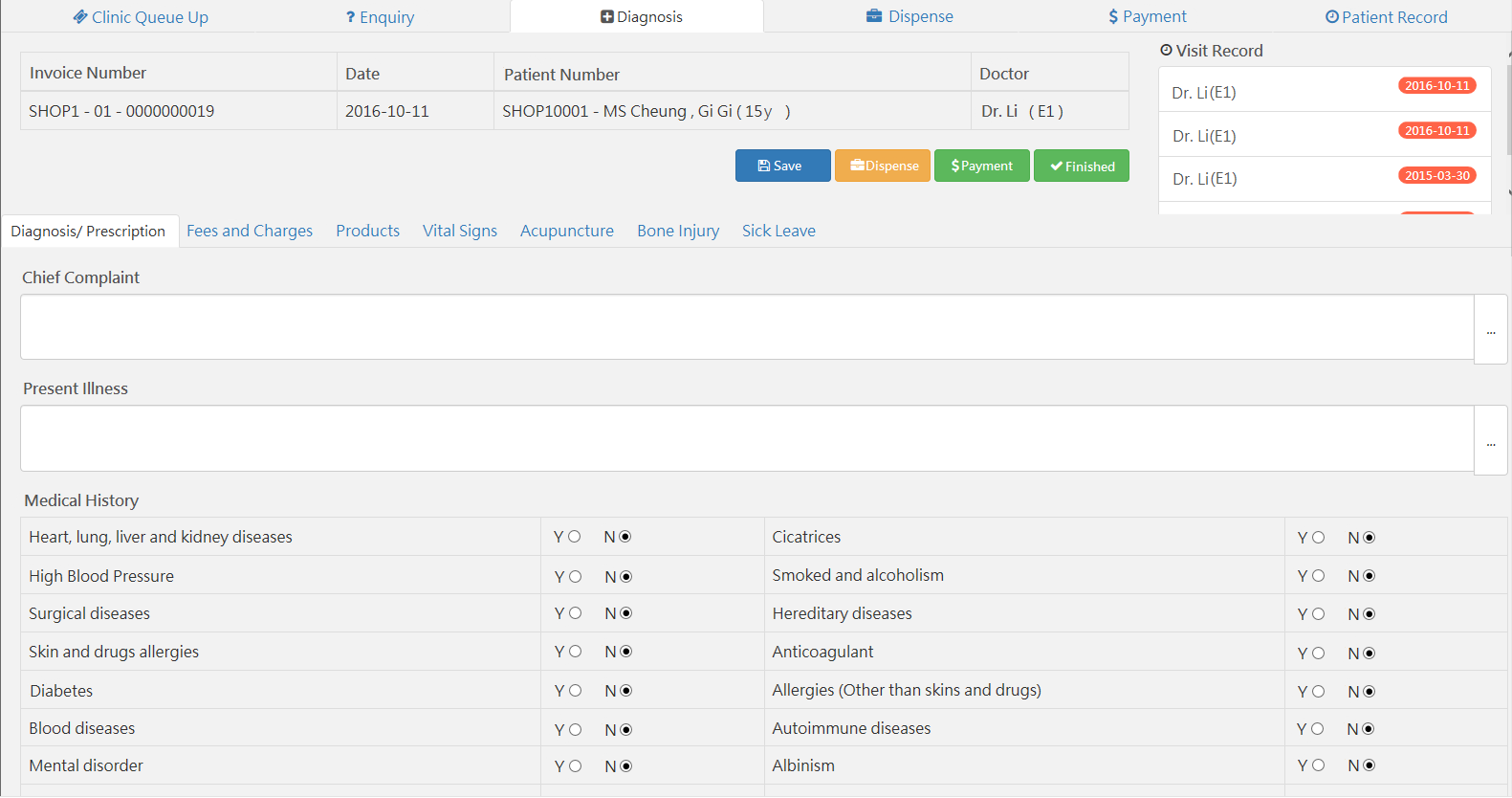The width and height of the screenshot is (1512, 798).
Task: Open the Enquiry tab
Action: pos(380,17)
